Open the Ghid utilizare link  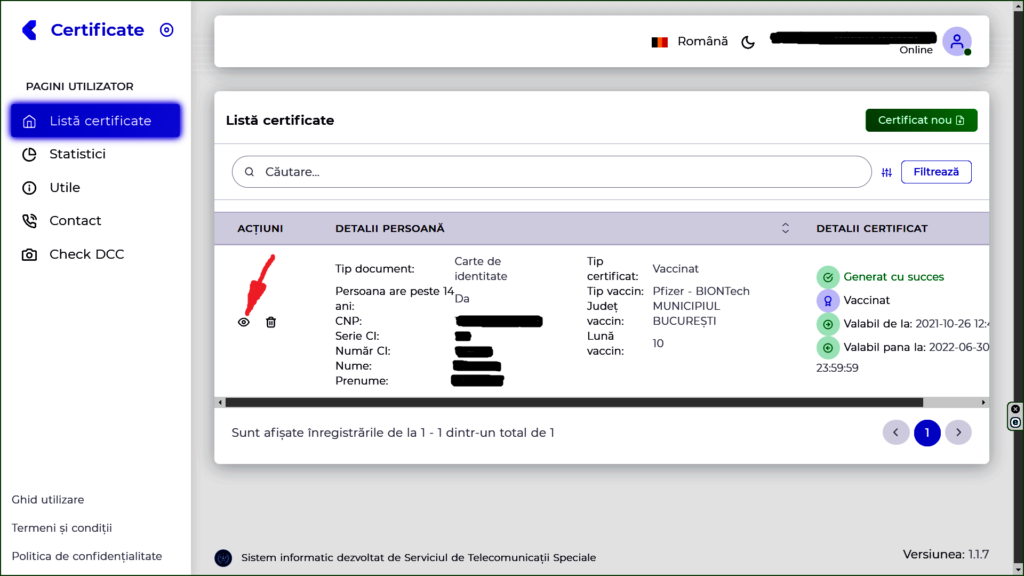48,500
